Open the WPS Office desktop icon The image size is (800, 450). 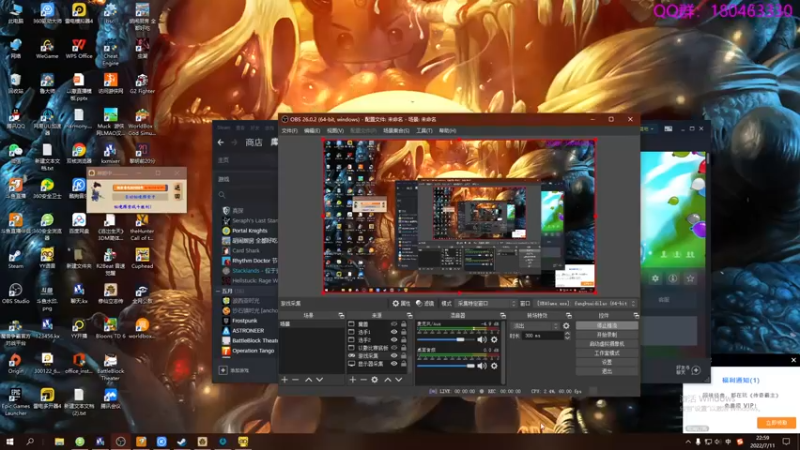click(79, 49)
